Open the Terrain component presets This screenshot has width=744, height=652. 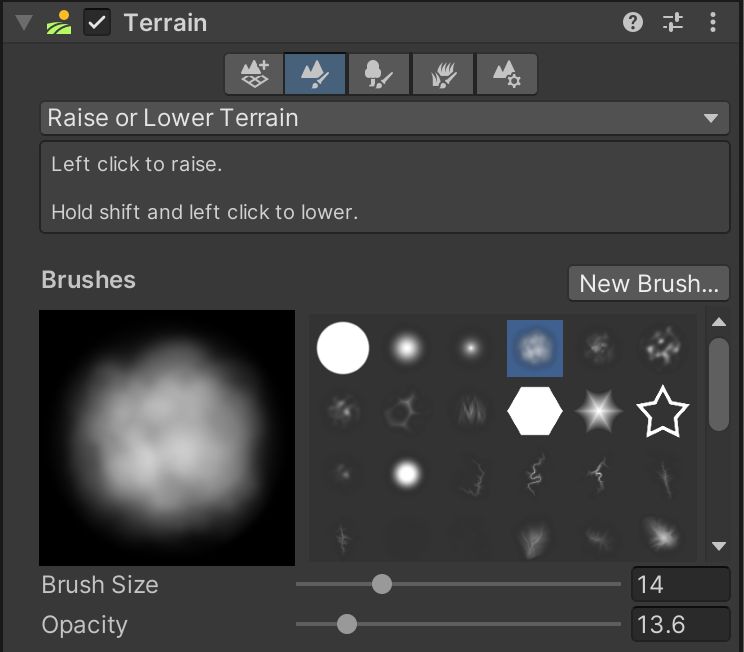(673, 22)
